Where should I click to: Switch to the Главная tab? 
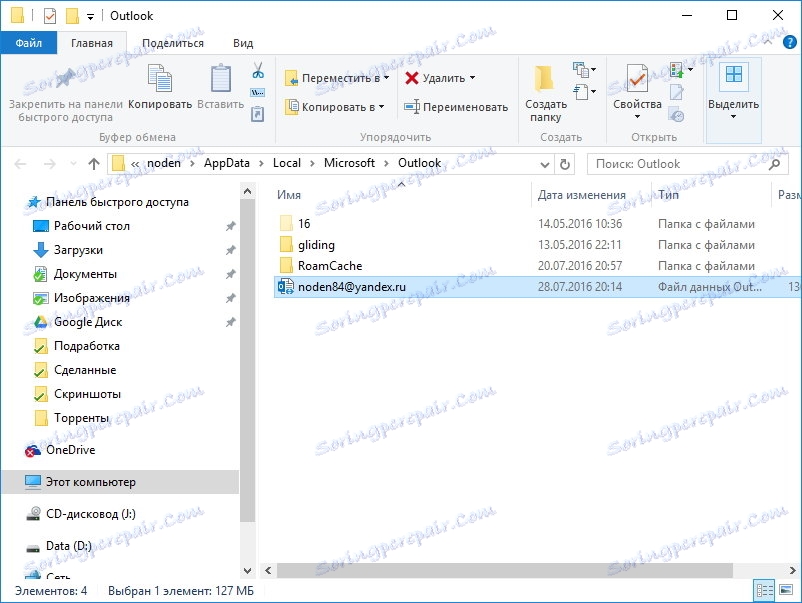tap(92, 43)
